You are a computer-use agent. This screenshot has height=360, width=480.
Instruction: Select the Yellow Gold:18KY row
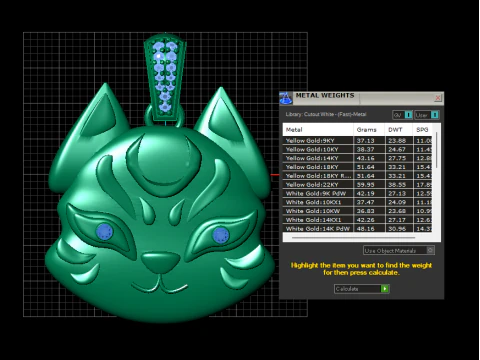pyautogui.click(x=357, y=167)
